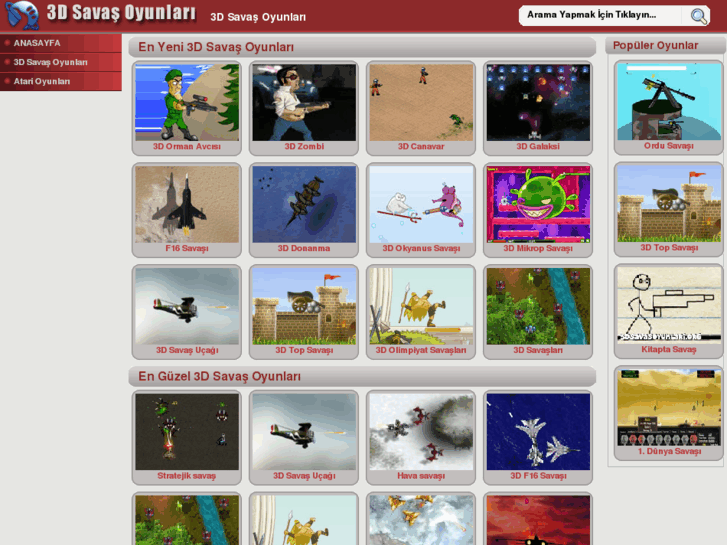Click the 'En Güzel 3D Savaş Oyunları' heading
This screenshot has width=727, height=545.
pos(219,376)
